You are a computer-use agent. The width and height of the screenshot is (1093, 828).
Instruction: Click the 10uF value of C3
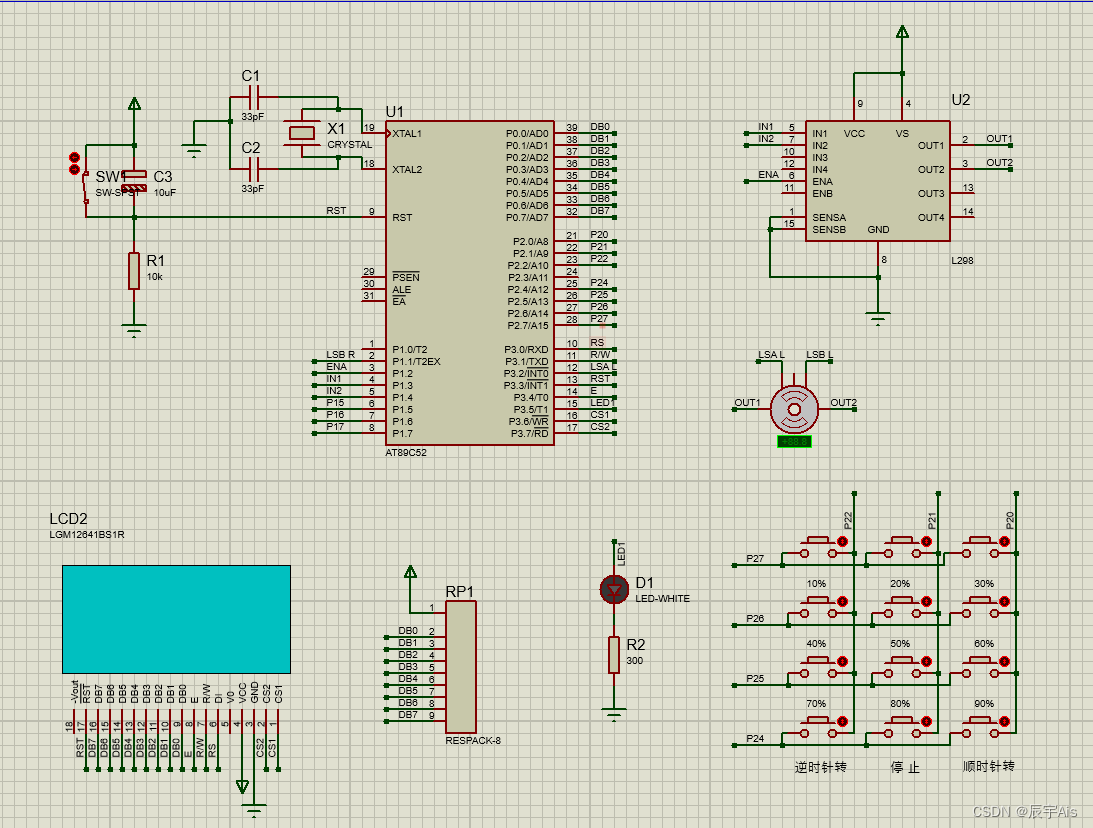click(165, 192)
